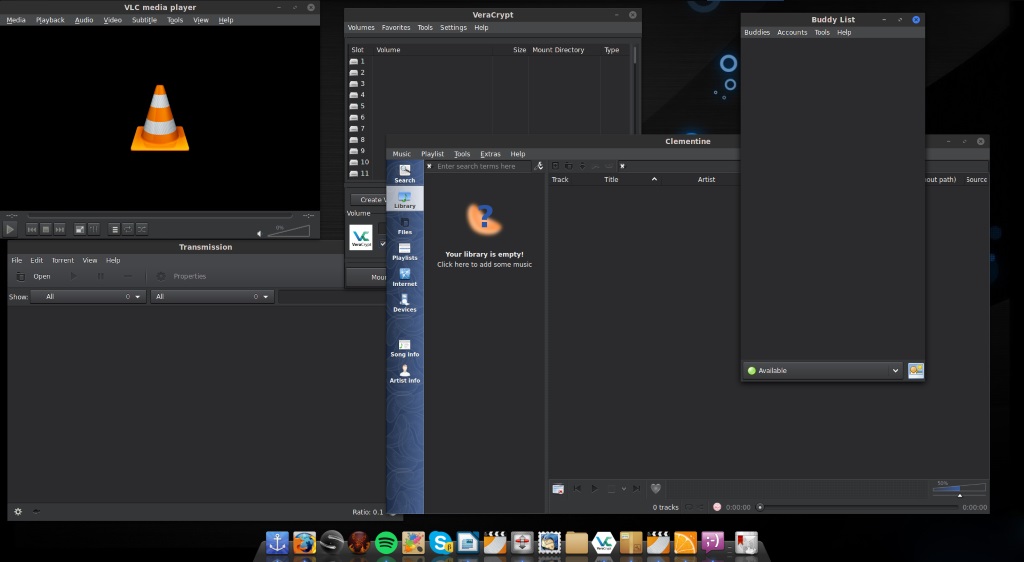
Task: Open Transmission options gear at bottom
Action: click(x=18, y=512)
